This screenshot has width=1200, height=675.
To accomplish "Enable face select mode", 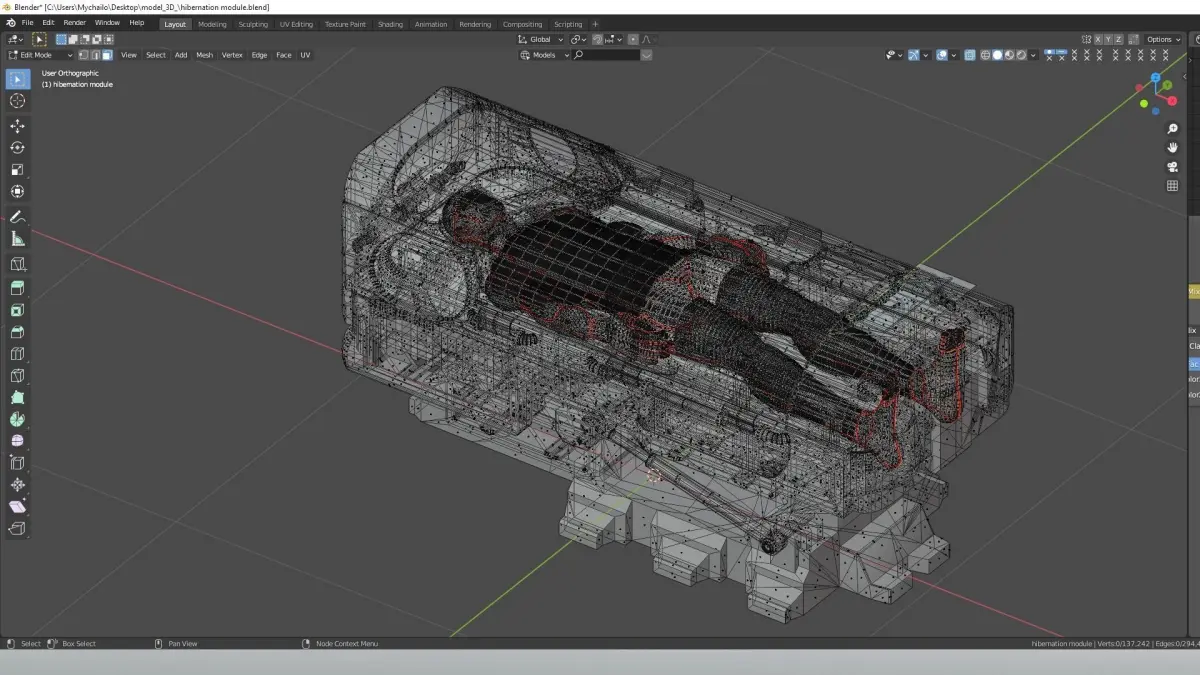I will (107, 55).
